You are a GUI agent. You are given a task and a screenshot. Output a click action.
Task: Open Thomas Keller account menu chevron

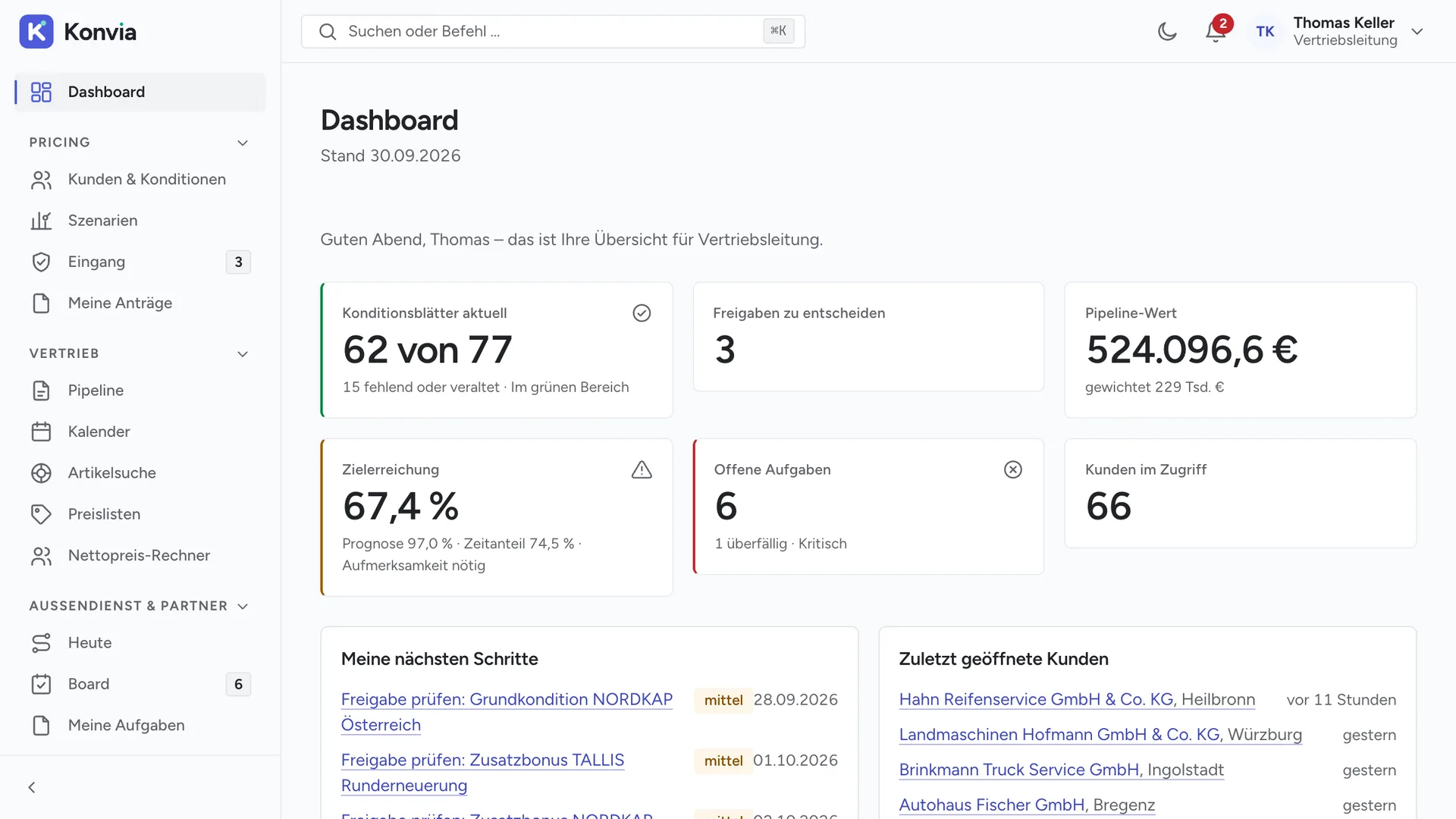pos(1417,31)
